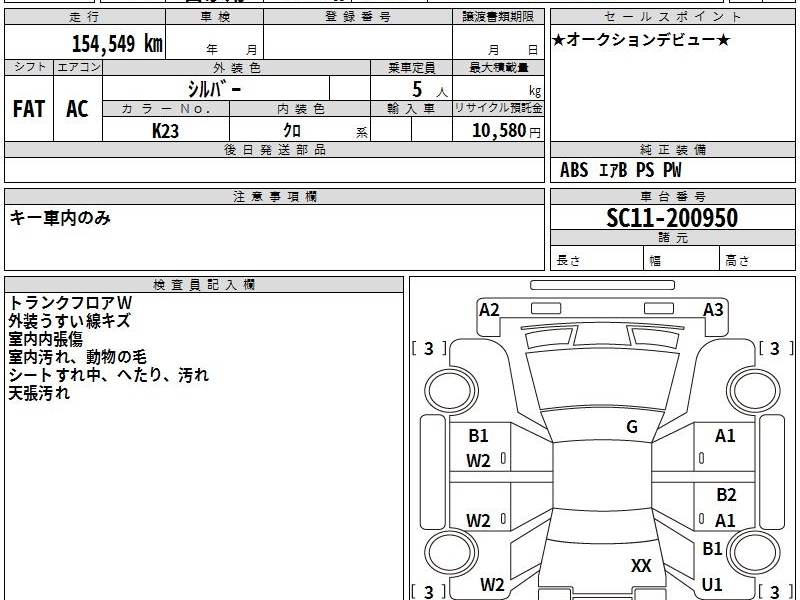Click the B2 damage mark on diagram
The image size is (800, 600).
726,495
